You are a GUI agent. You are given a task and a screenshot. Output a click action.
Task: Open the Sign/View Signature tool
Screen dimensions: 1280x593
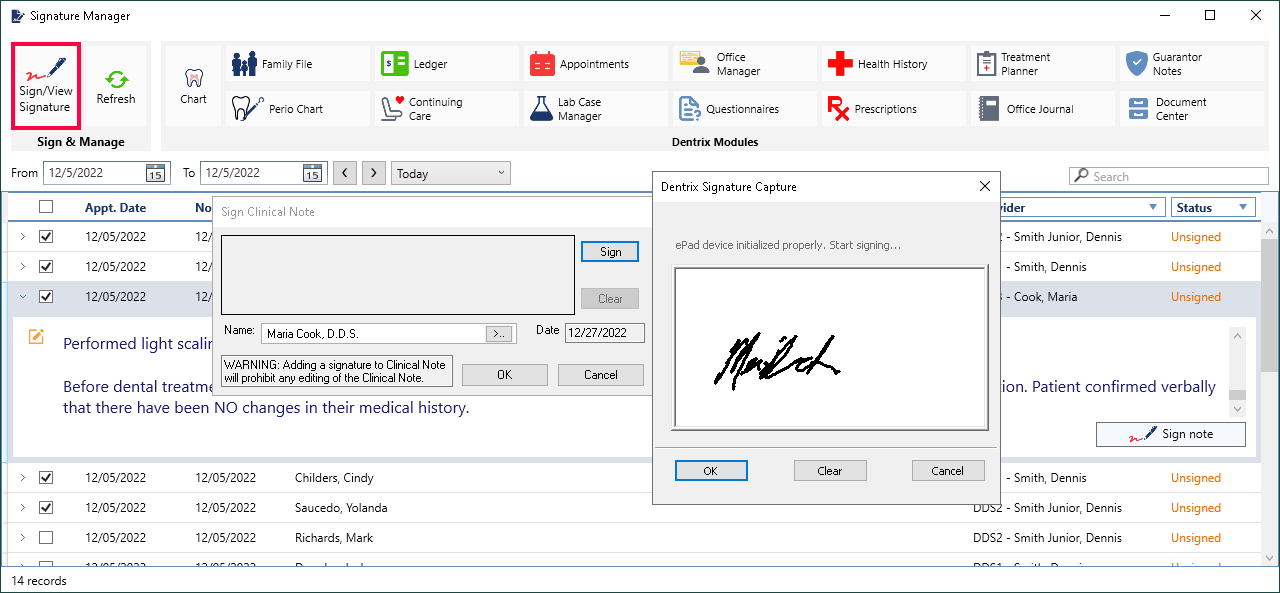pyautogui.click(x=45, y=85)
